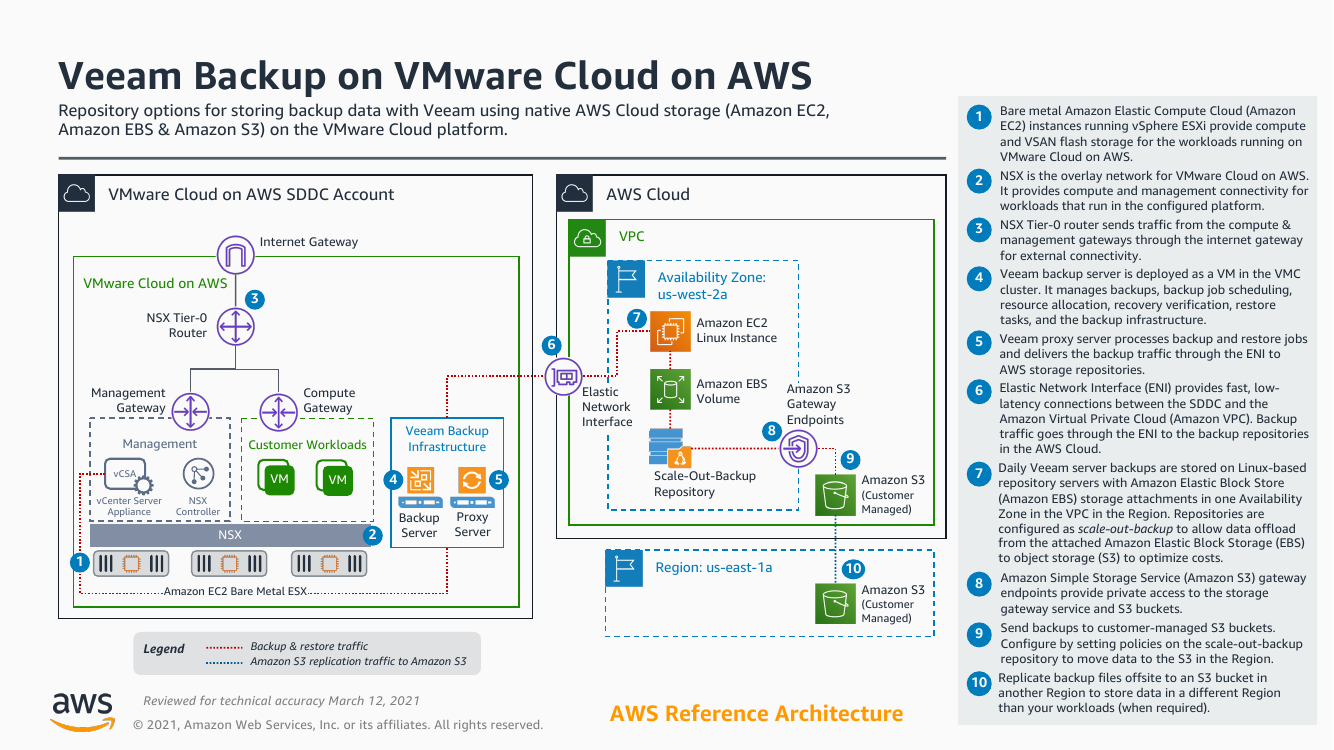Select the vCSA vCenter Server Appliance icon
This screenshot has width=1334, height=750.
point(129,476)
